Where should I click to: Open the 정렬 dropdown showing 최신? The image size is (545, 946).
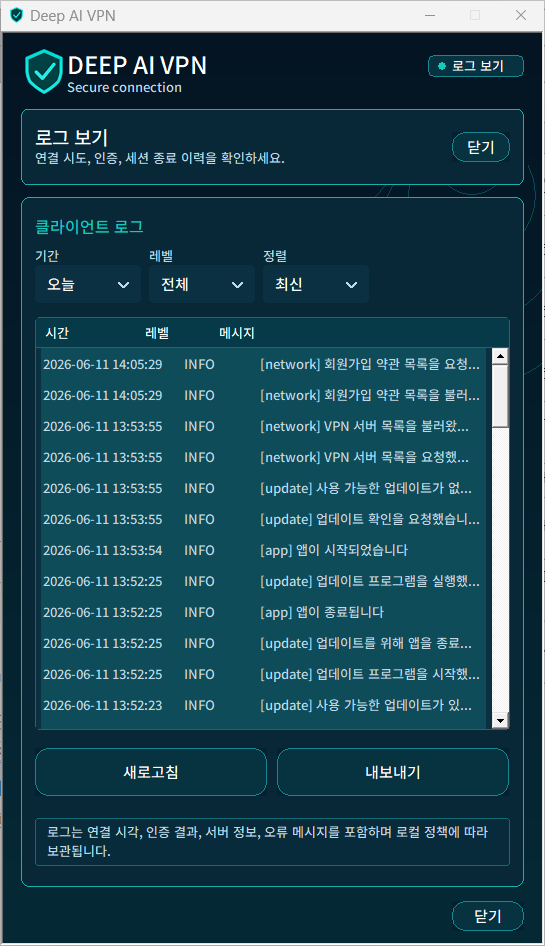[x=316, y=284]
